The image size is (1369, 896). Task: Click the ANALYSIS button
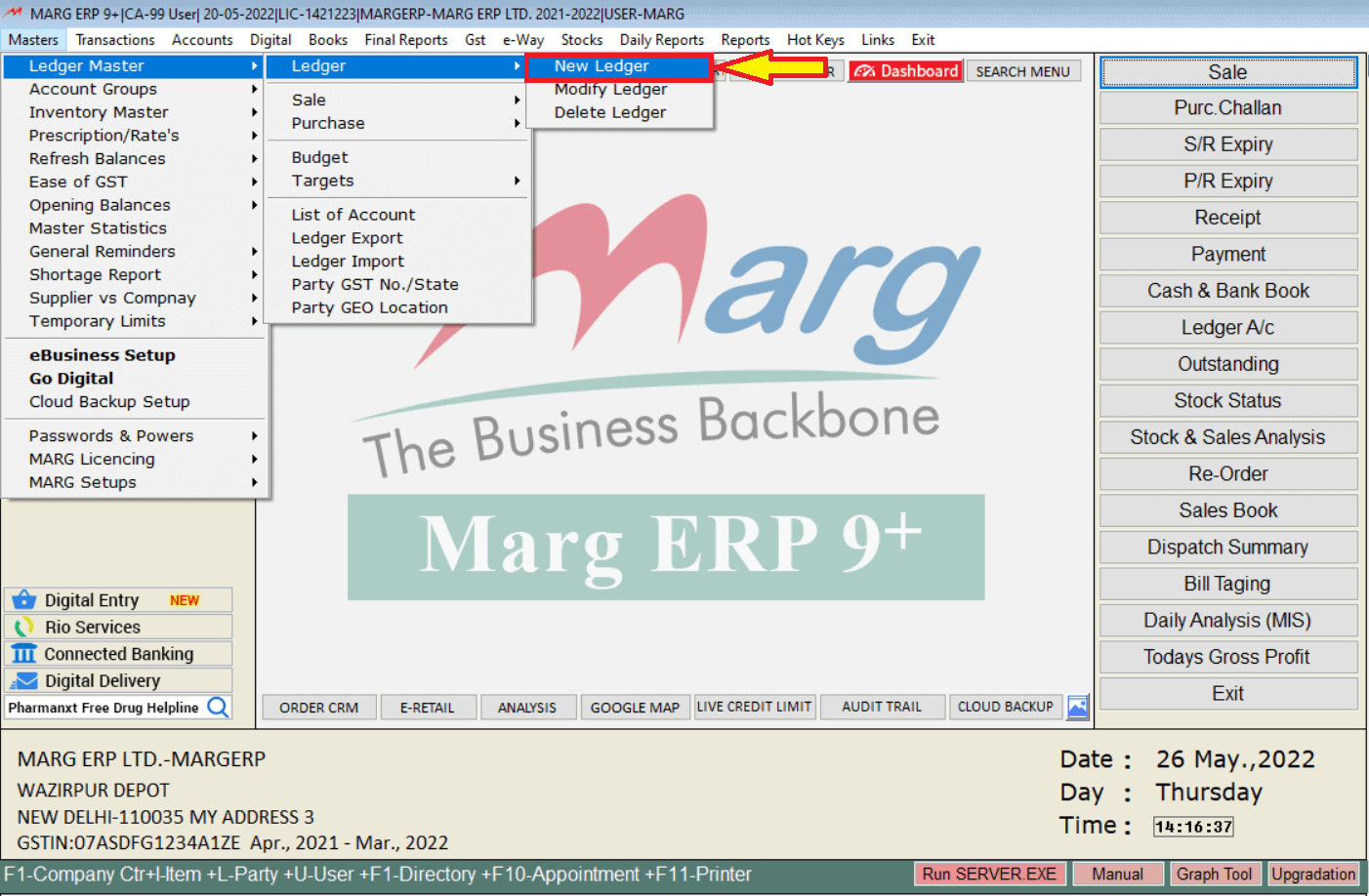click(527, 708)
